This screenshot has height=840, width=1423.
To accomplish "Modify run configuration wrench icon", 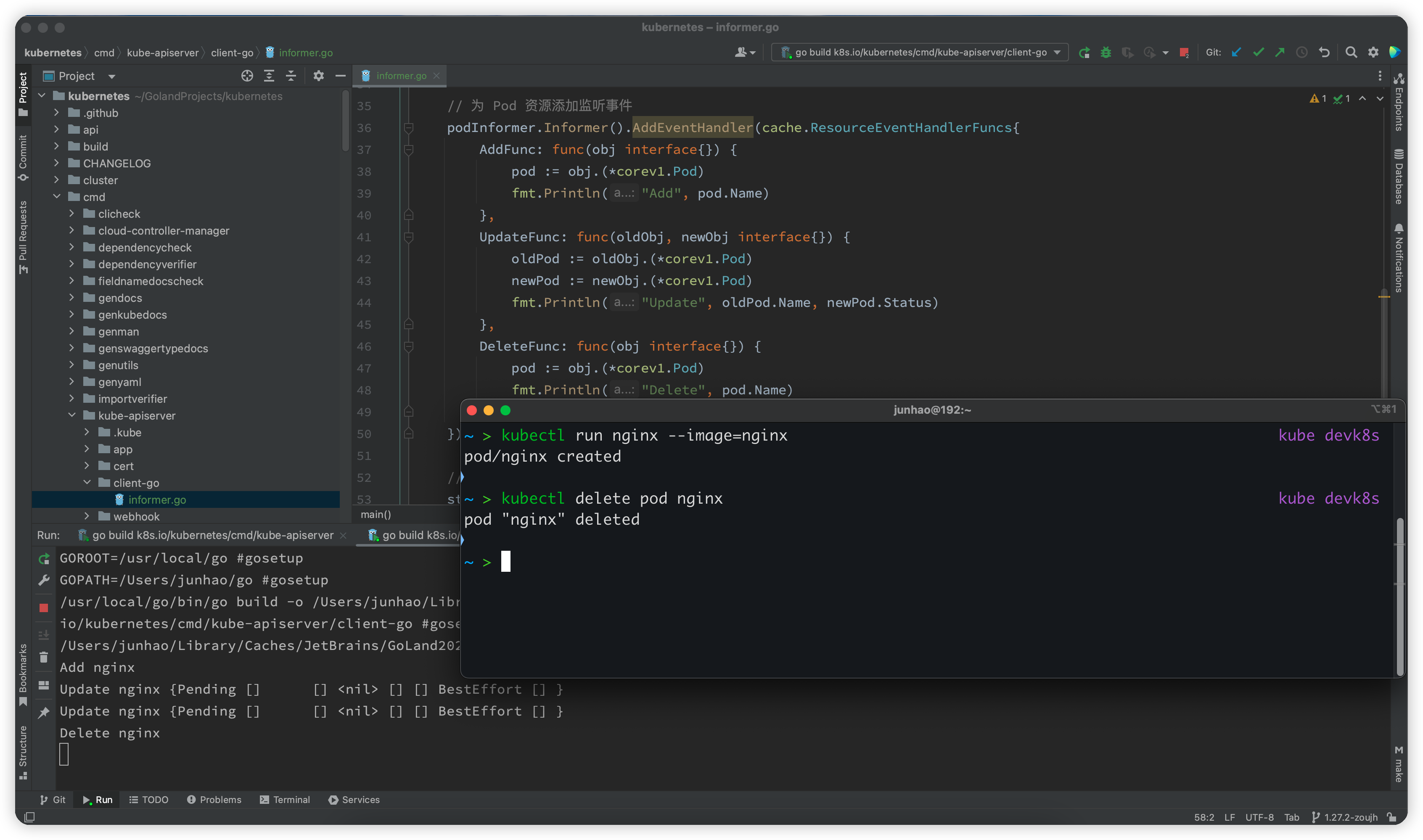I will [44, 580].
